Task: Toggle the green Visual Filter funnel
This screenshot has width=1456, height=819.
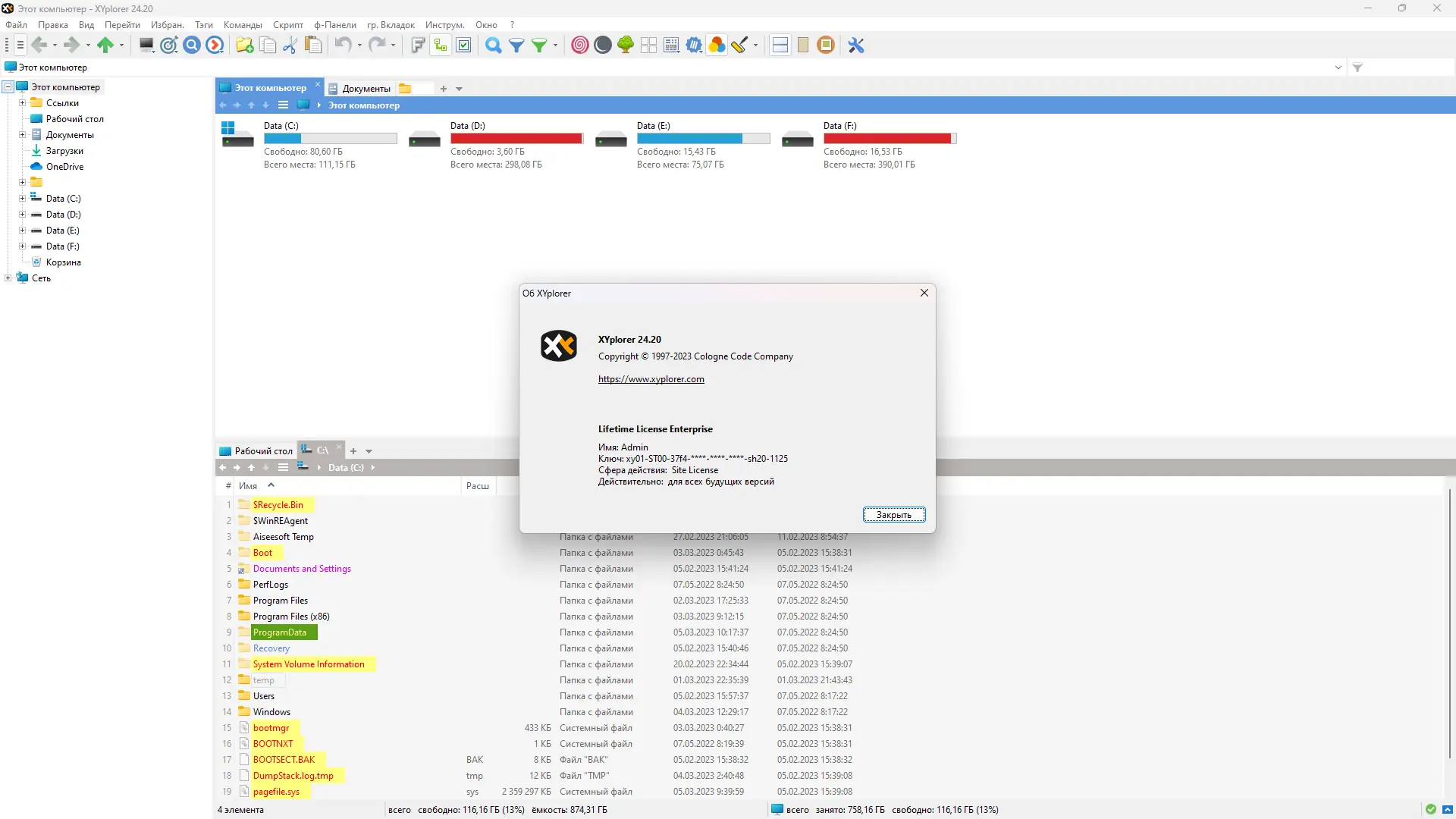Action: click(539, 45)
